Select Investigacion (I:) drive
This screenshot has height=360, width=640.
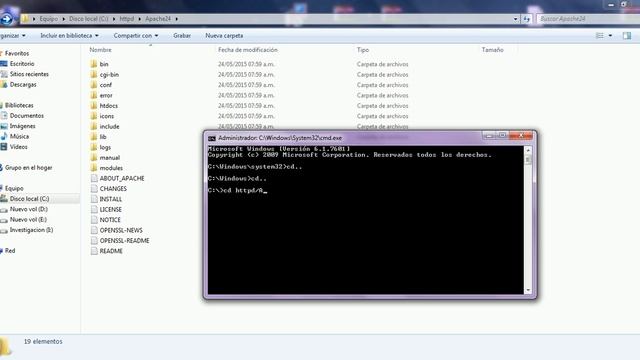(31, 230)
